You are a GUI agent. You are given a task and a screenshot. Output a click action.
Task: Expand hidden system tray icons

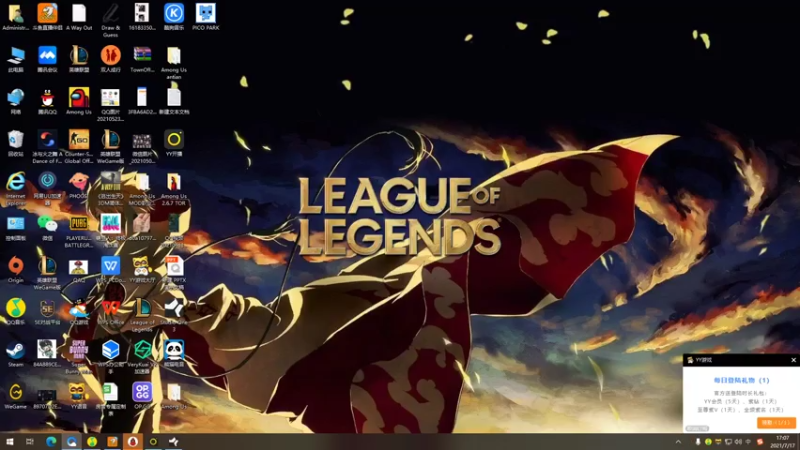[678, 442]
